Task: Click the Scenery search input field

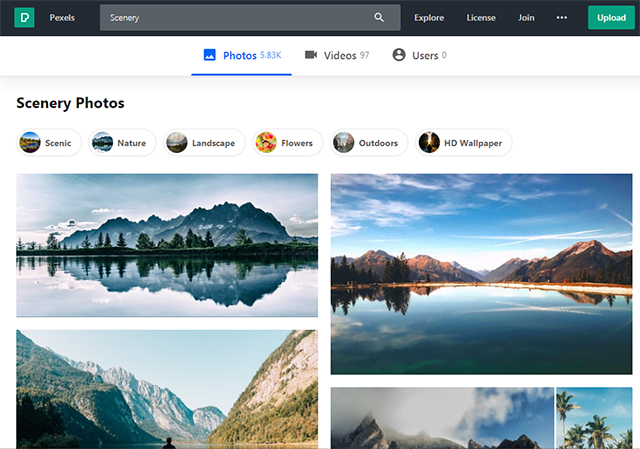Action: (235, 17)
